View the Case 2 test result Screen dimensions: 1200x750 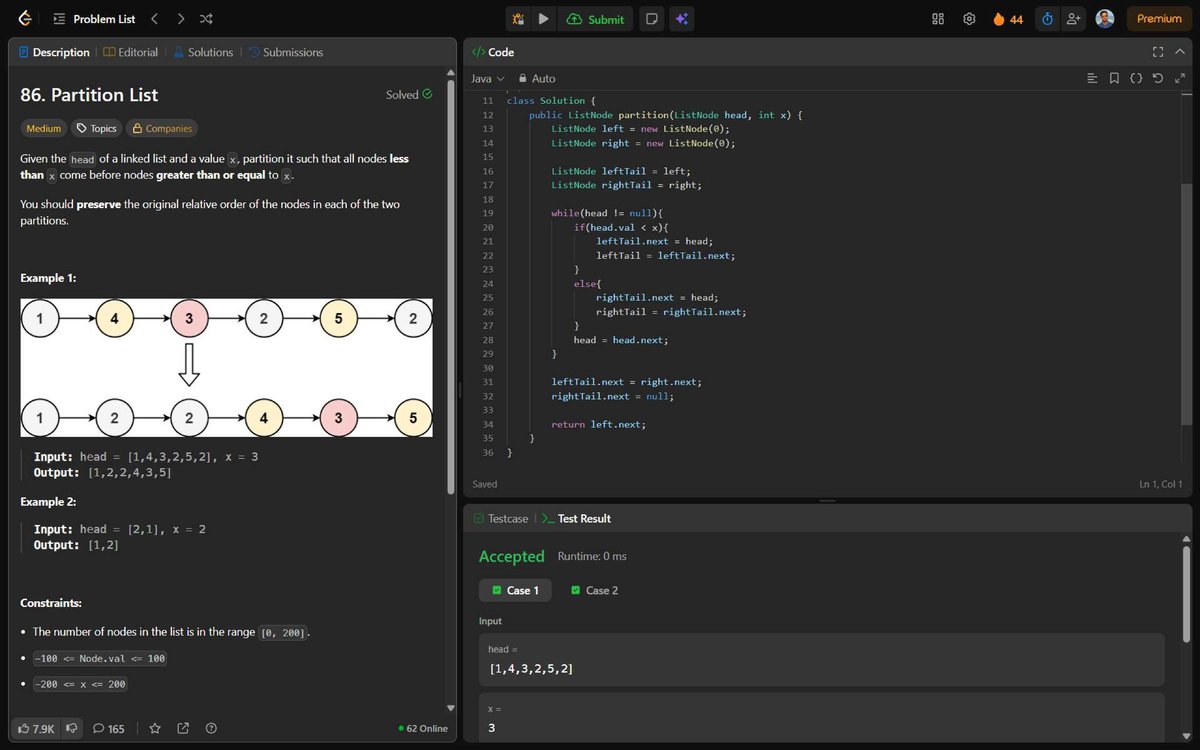(x=594, y=591)
